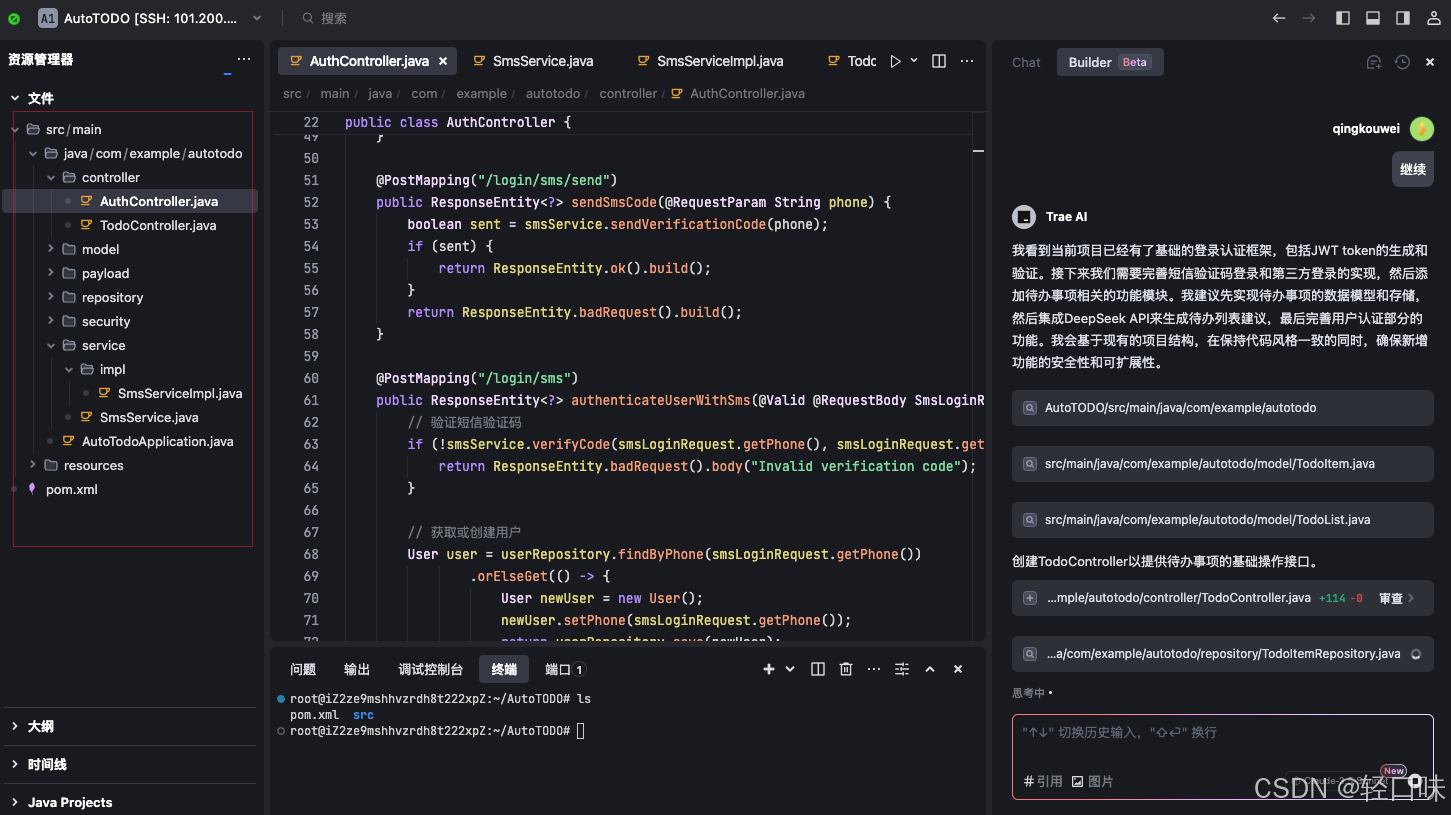Open the TodoItem.java search result

tap(1222, 464)
